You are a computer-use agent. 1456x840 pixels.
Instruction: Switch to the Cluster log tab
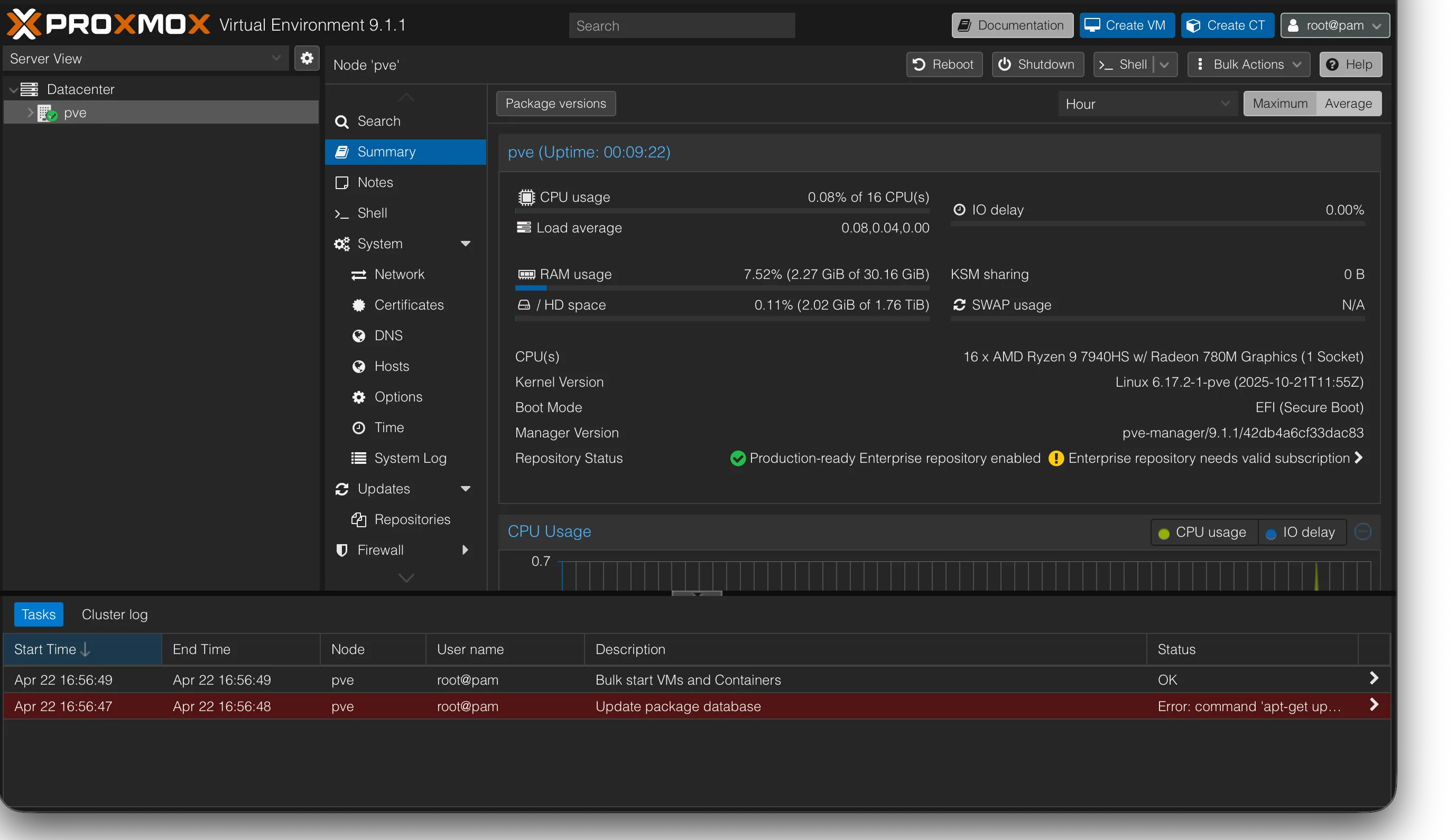[x=115, y=614]
